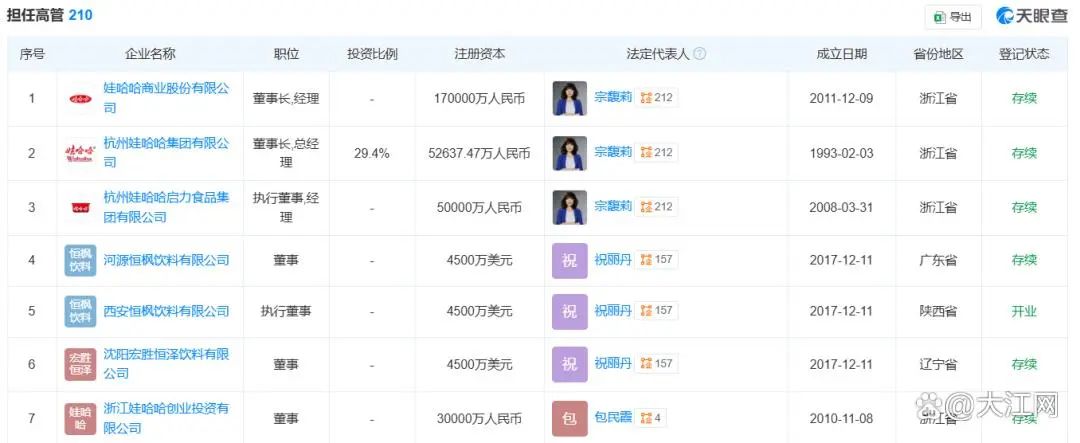Click the 开业 status cell
Image resolution: width=1080 pixels, height=443 pixels.
click(1024, 311)
